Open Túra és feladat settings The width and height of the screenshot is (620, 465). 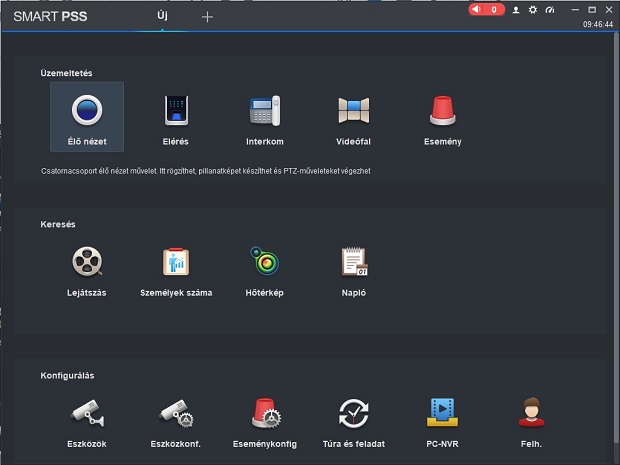click(x=353, y=423)
